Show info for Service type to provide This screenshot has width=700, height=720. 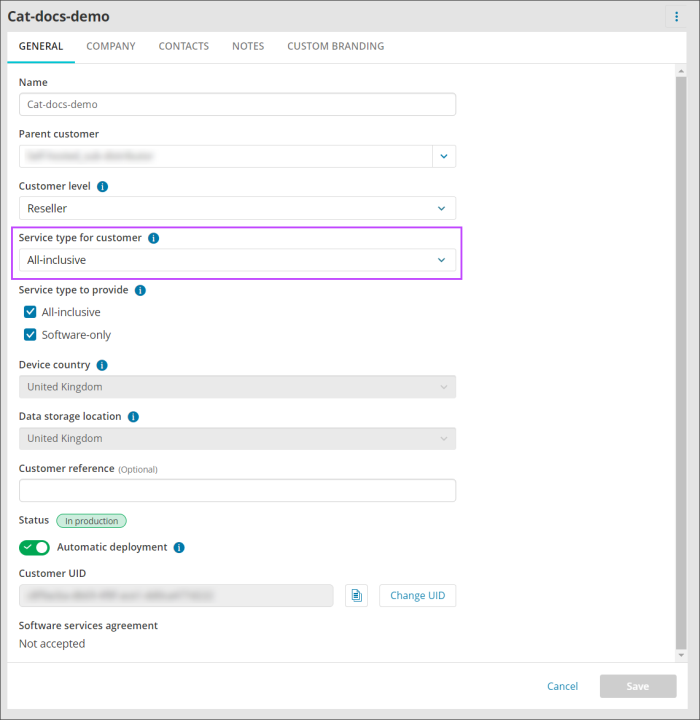pyautogui.click(x=140, y=290)
